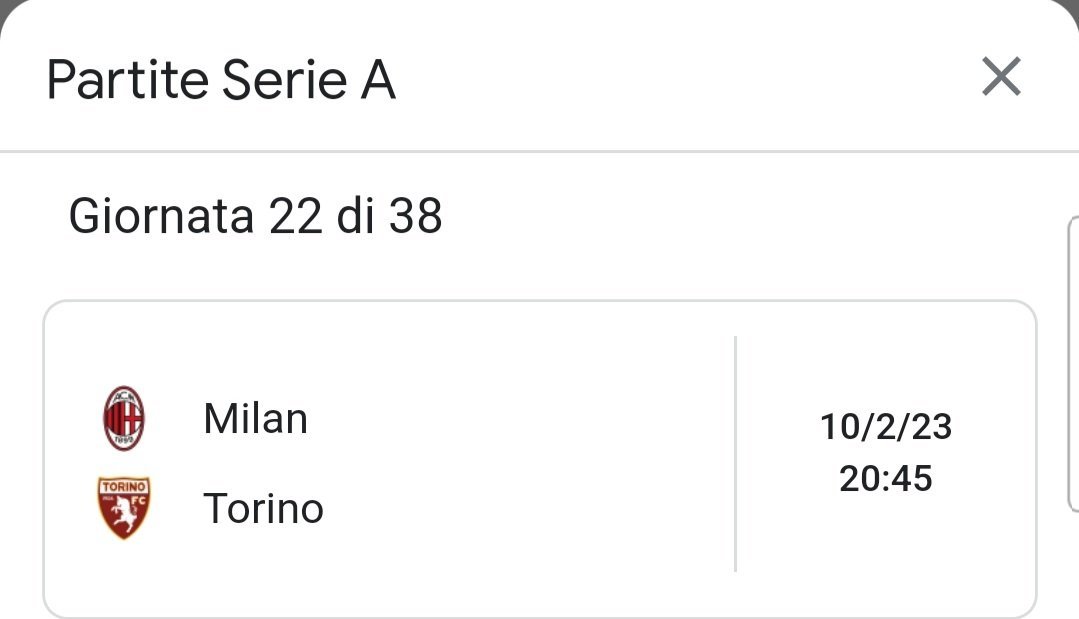Click the vertical divider inside the match card
Image resolution: width=1079 pixels, height=619 pixels.
[x=735, y=455]
